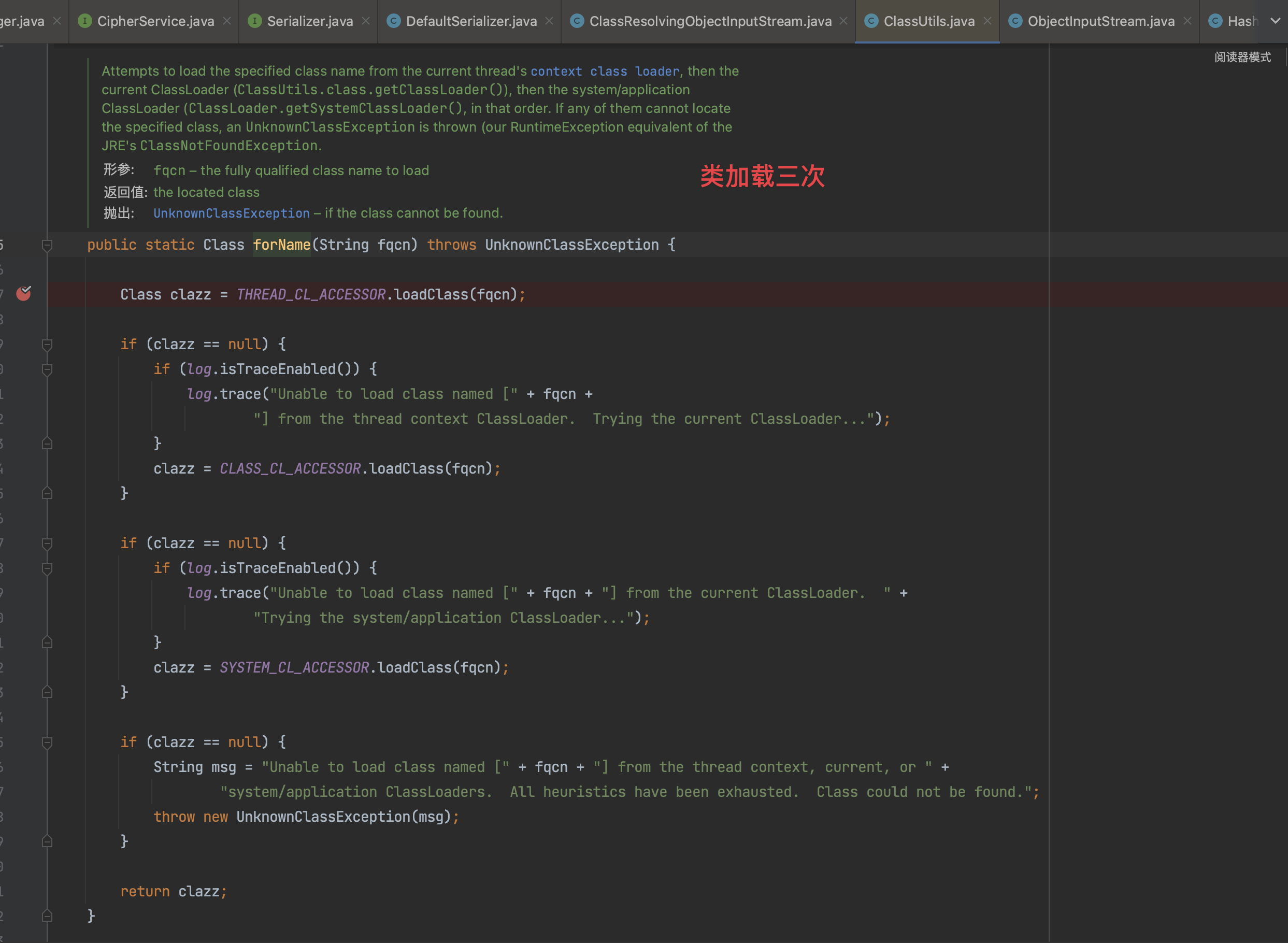Image resolution: width=1288 pixels, height=943 pixels.
Task: Close the ClassUtils.java tab
Action: [988, 21]
